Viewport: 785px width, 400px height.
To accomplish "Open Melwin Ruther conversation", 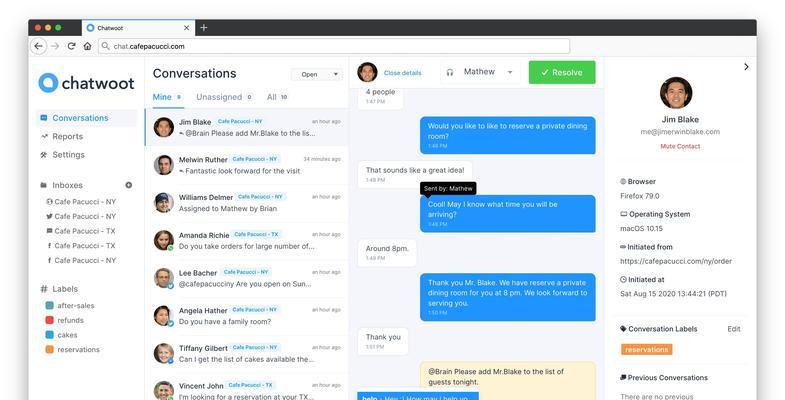I will [x=246, y=165].
